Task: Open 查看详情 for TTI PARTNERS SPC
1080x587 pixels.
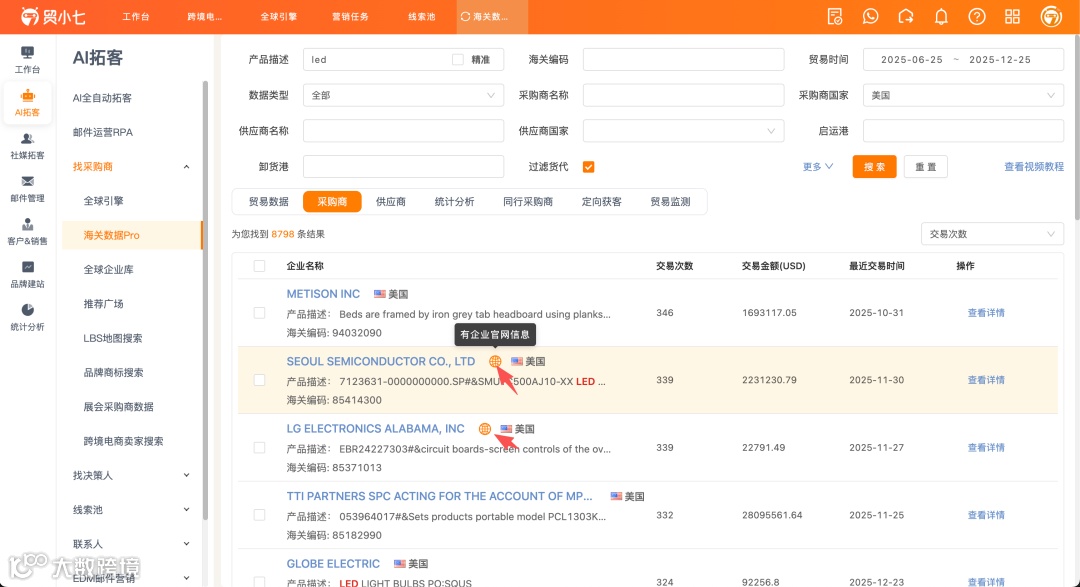Action: 986,515
